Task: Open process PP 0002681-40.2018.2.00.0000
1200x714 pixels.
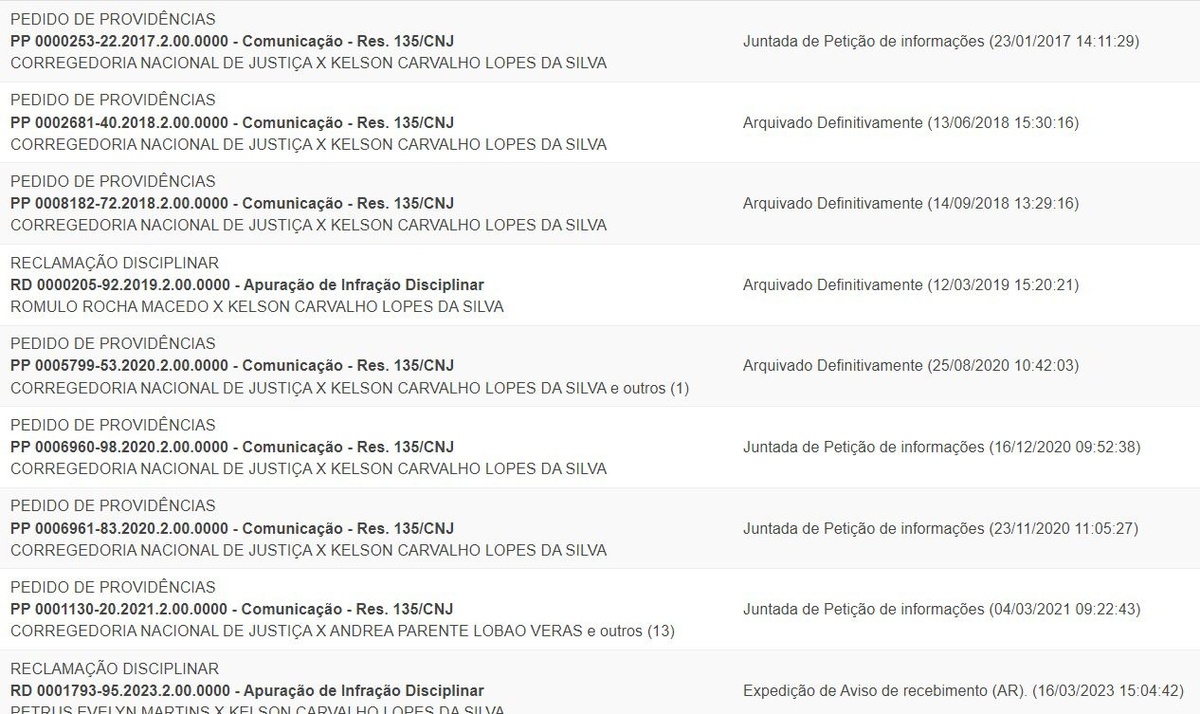Action: point(232,122)
